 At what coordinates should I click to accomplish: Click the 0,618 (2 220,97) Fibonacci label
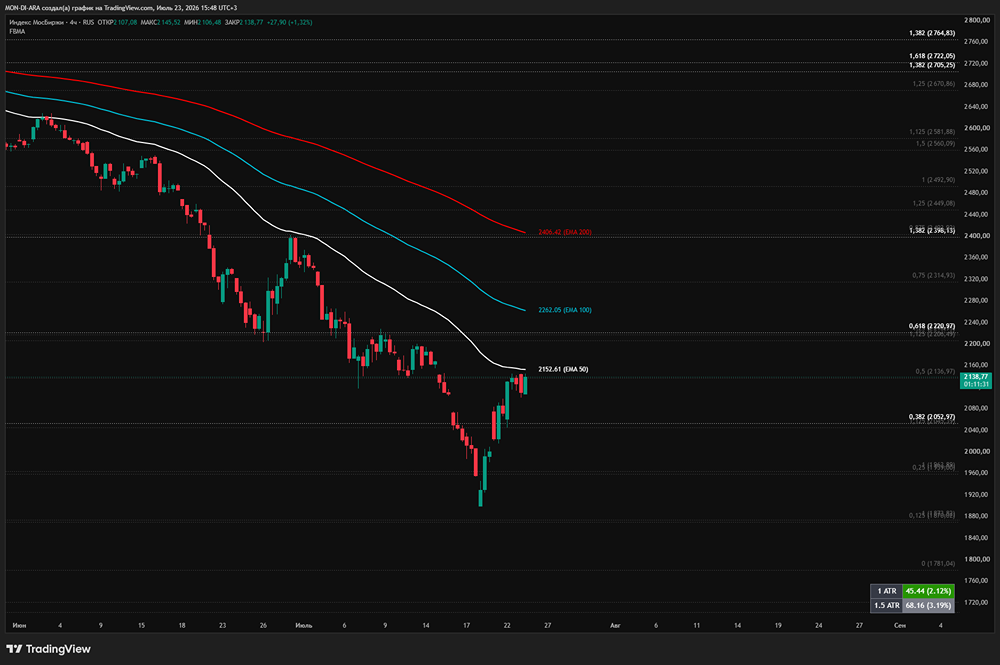tap(932, 326)
